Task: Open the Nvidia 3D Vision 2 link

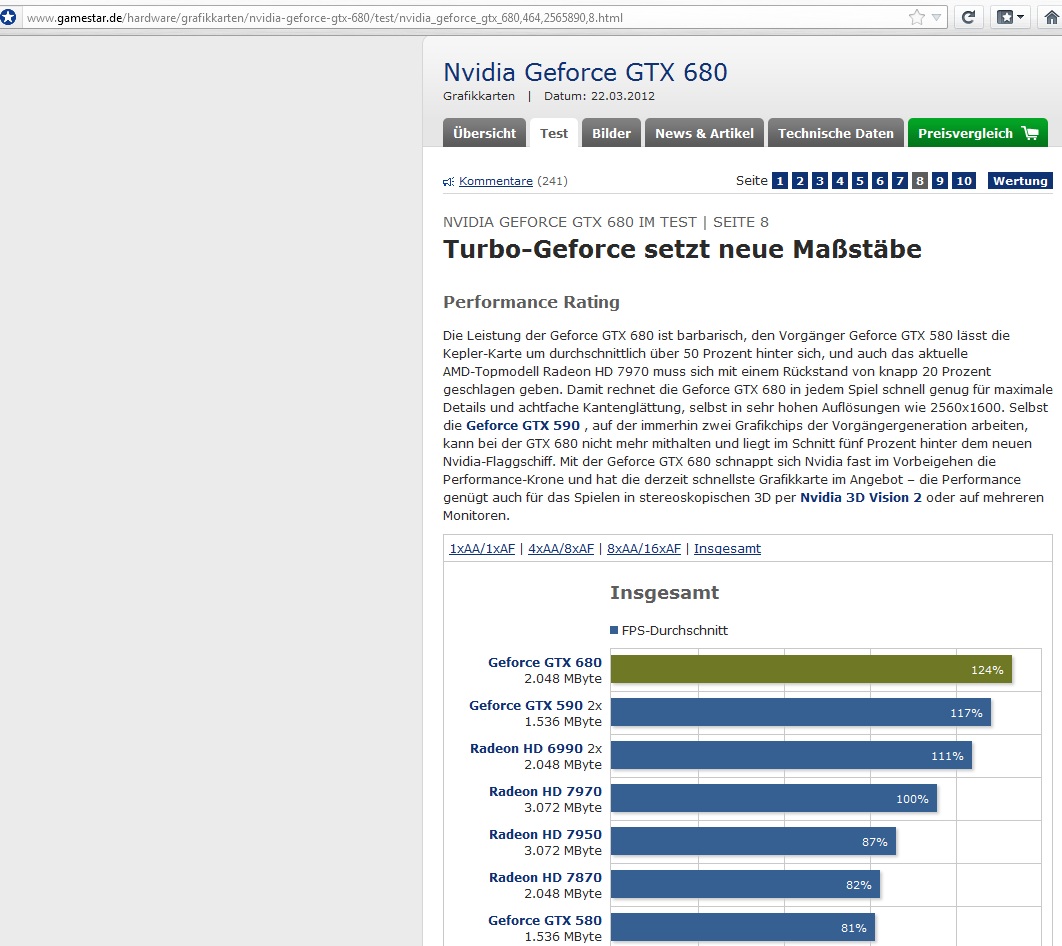Action: [x=861, y=498]
